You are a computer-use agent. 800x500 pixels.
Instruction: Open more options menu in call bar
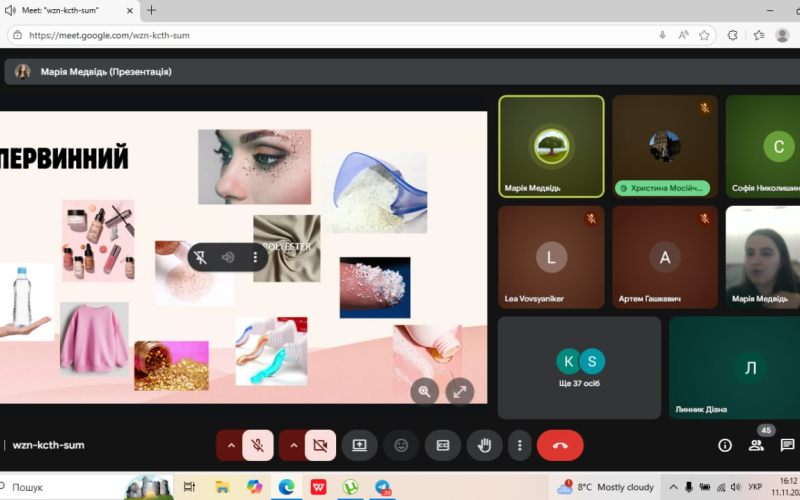519,445
